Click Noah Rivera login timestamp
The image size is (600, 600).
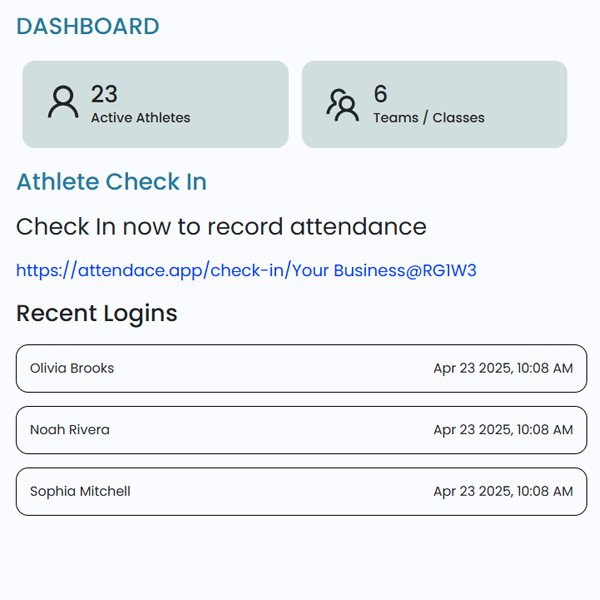pos(503,430)
